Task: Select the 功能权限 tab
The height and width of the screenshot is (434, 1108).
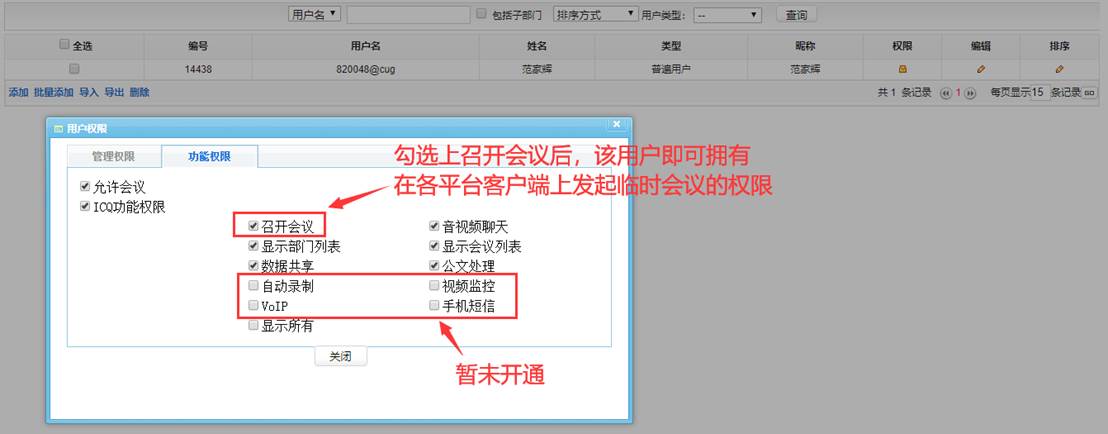Action: point(209,157)
